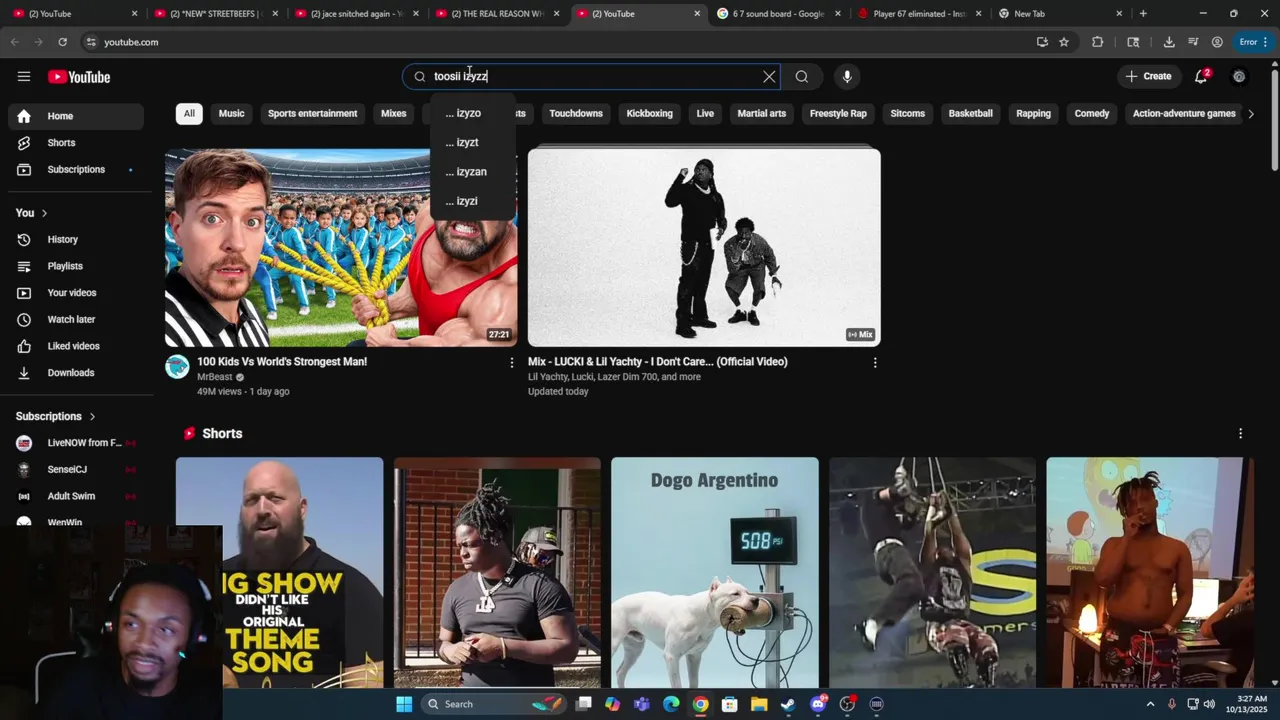This screenshot has height=720, width=1280.
Task: Select the Mixes filter chip
Action: point(393,114)
